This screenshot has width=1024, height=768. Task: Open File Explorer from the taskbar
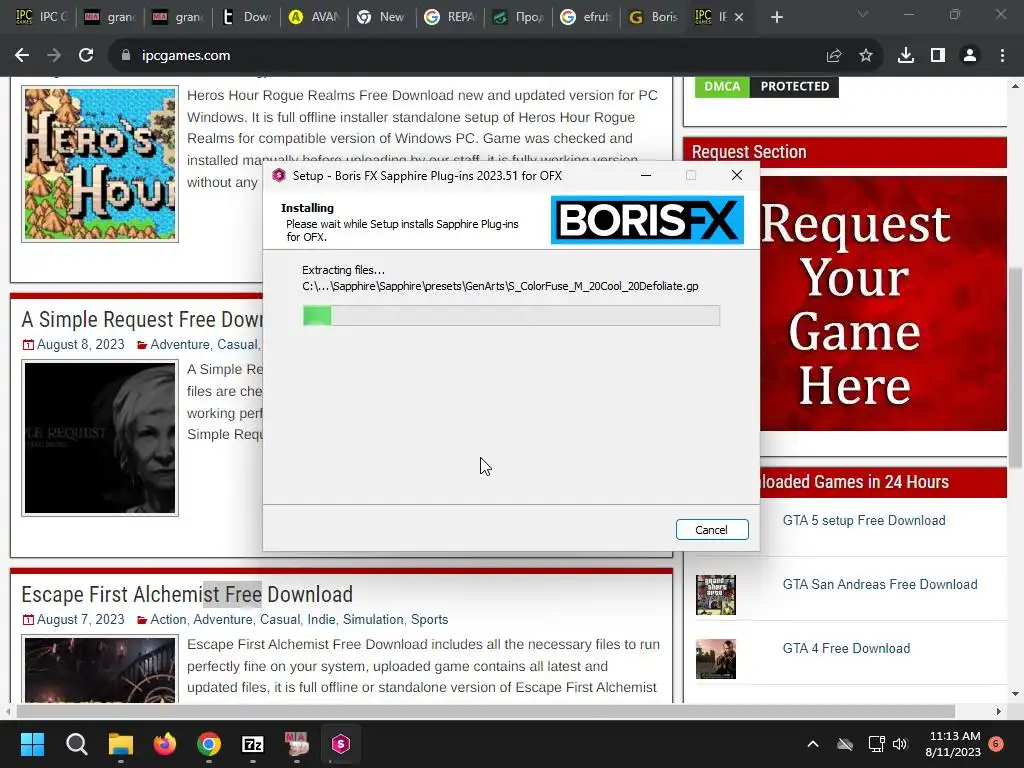121,744
